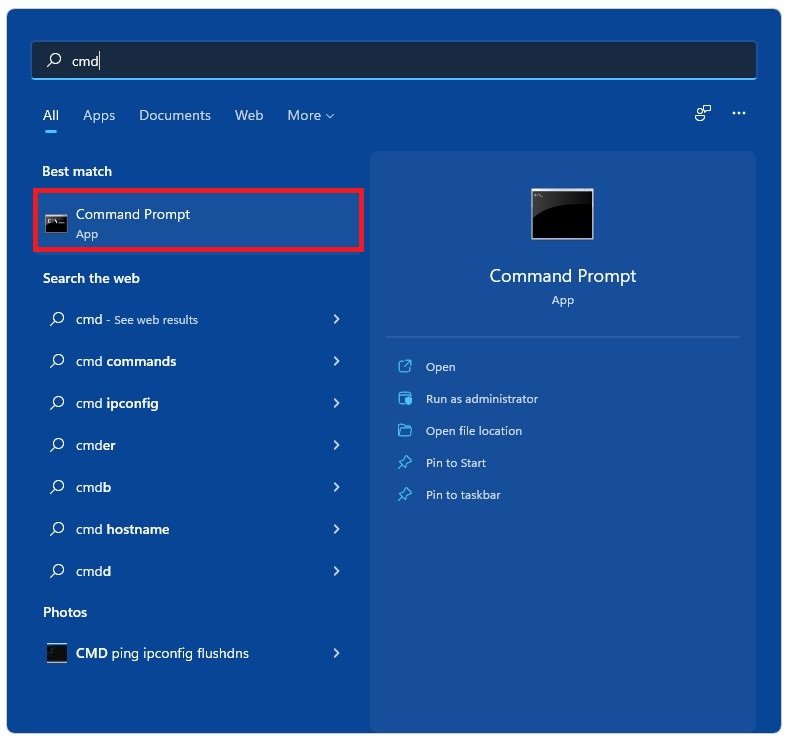Click the large Command Prompt icon in preview pane
This screenshot has width=789, height=738.
(x=562, y=214)
